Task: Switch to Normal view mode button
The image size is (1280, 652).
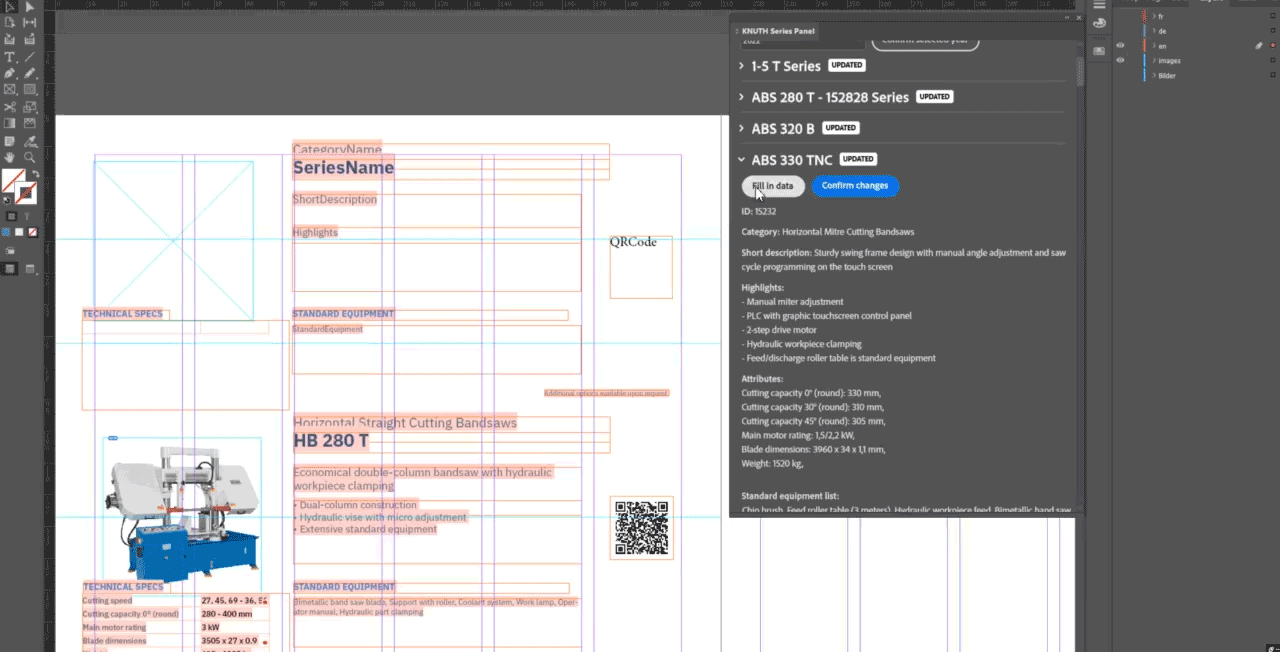Action: pos(10,268)
